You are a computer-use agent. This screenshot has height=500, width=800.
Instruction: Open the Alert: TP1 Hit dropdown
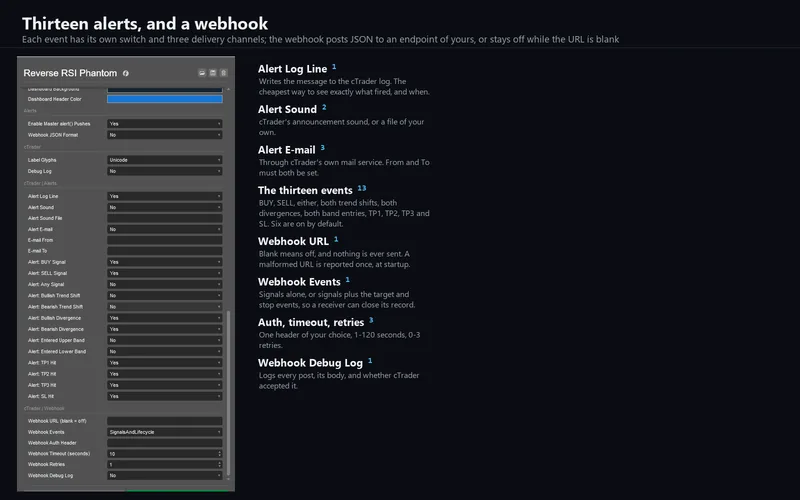[165, 363]
